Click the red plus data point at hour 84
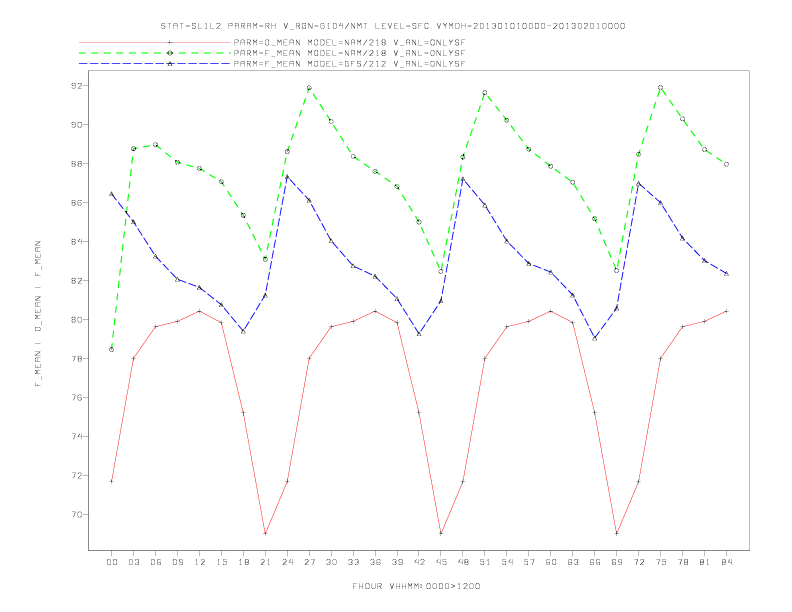The height and width of the screenshot is (612, 792). (726, 311)
